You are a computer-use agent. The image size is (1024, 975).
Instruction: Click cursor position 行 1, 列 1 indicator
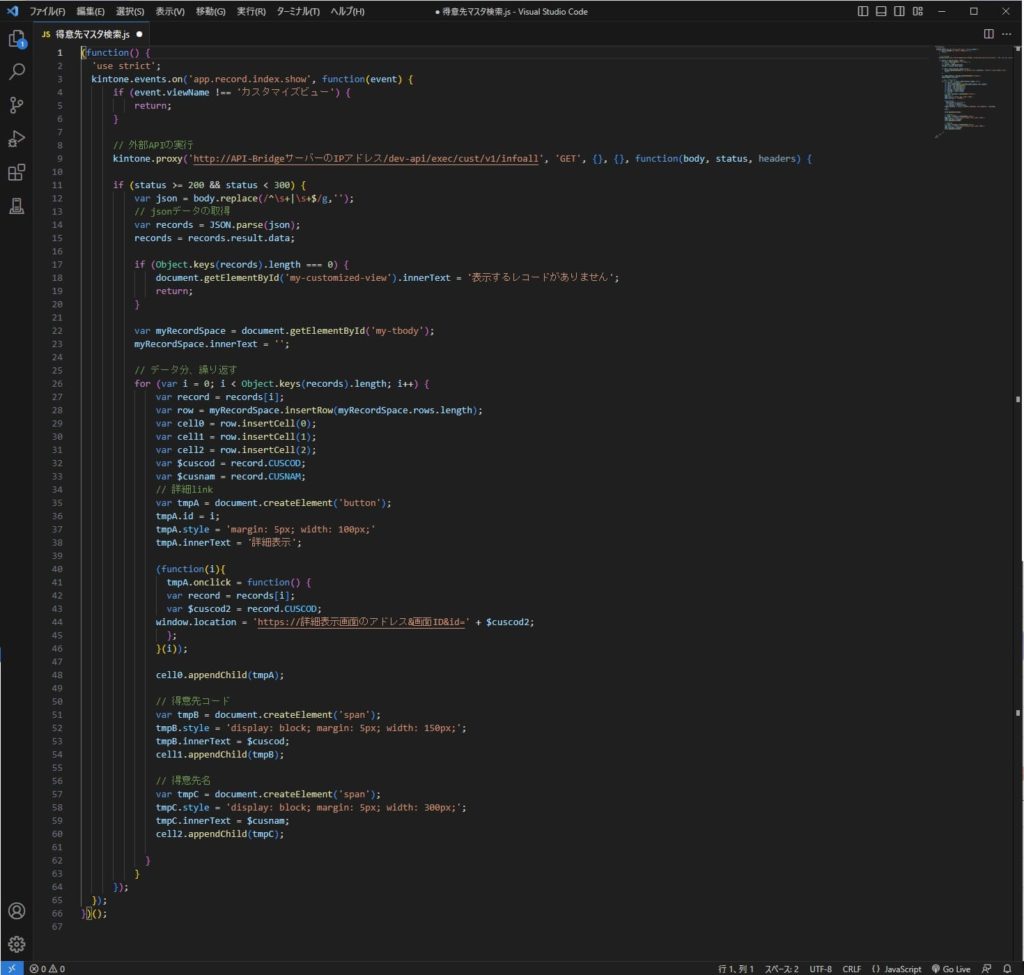point(735,969)
